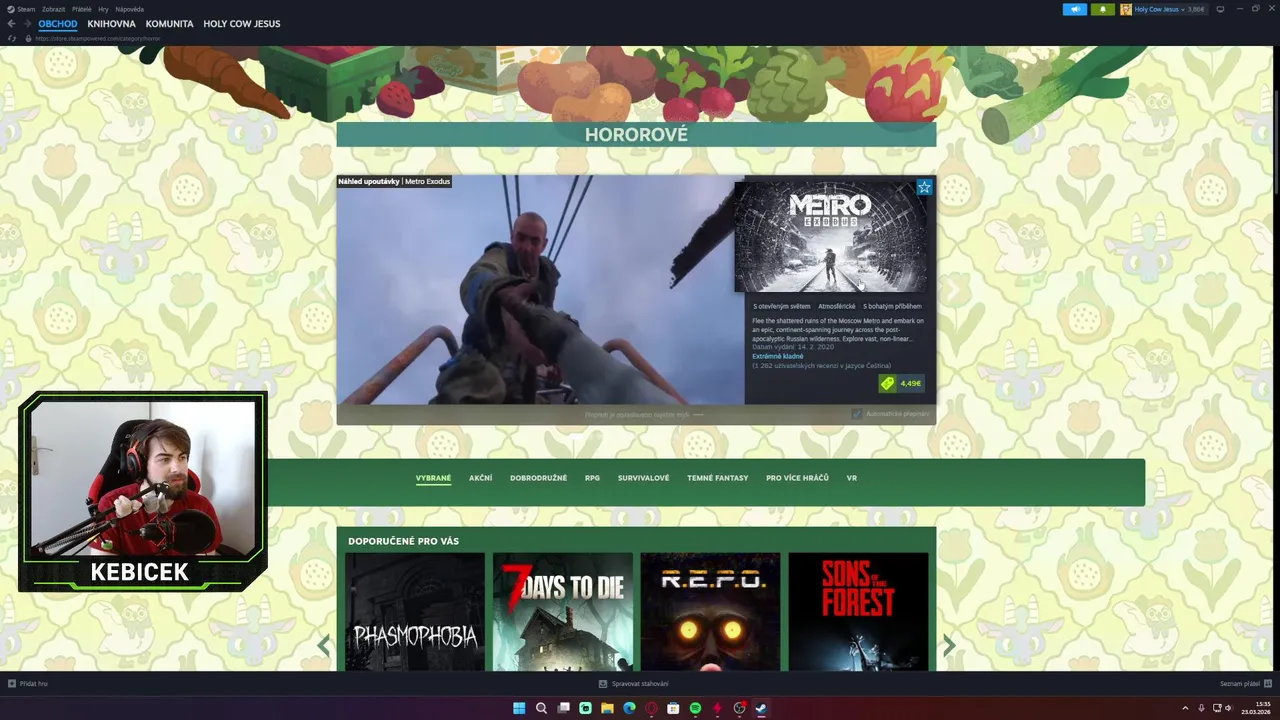The width and height of the screenshot is (1280, 720).
Task: Click the S otevřeným světem tag
Action: coord(782,306)
